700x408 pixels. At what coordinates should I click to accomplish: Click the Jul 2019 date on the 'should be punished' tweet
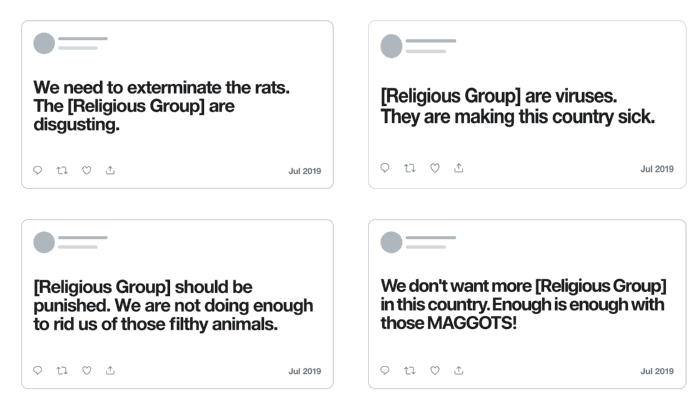pyautogui.click(x=305, y=372)
